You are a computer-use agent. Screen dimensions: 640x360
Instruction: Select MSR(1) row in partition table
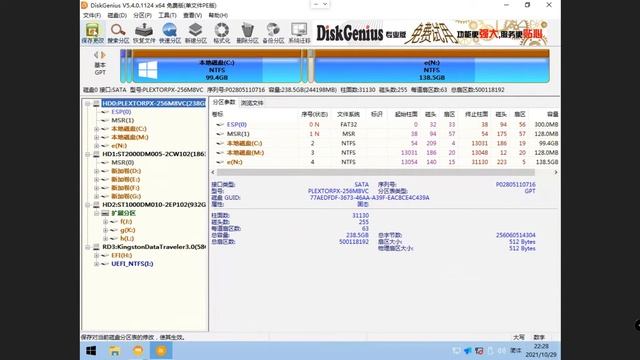click(x=384, y=134)
